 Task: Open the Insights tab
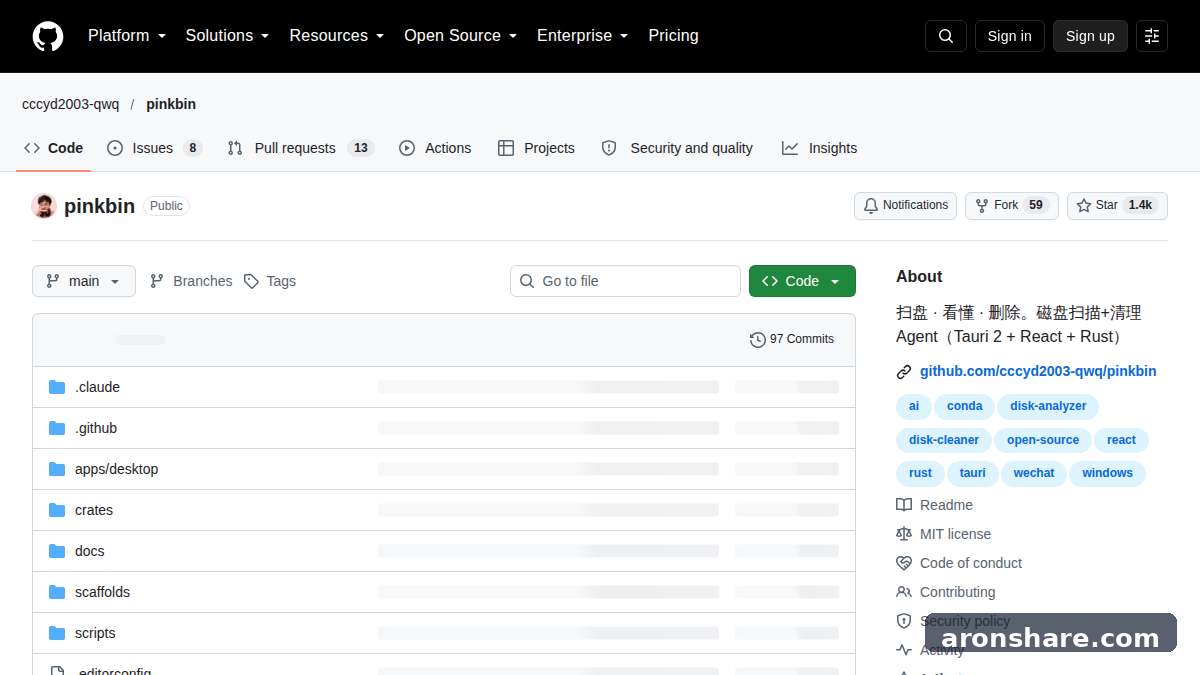click(x=820, y=148)
